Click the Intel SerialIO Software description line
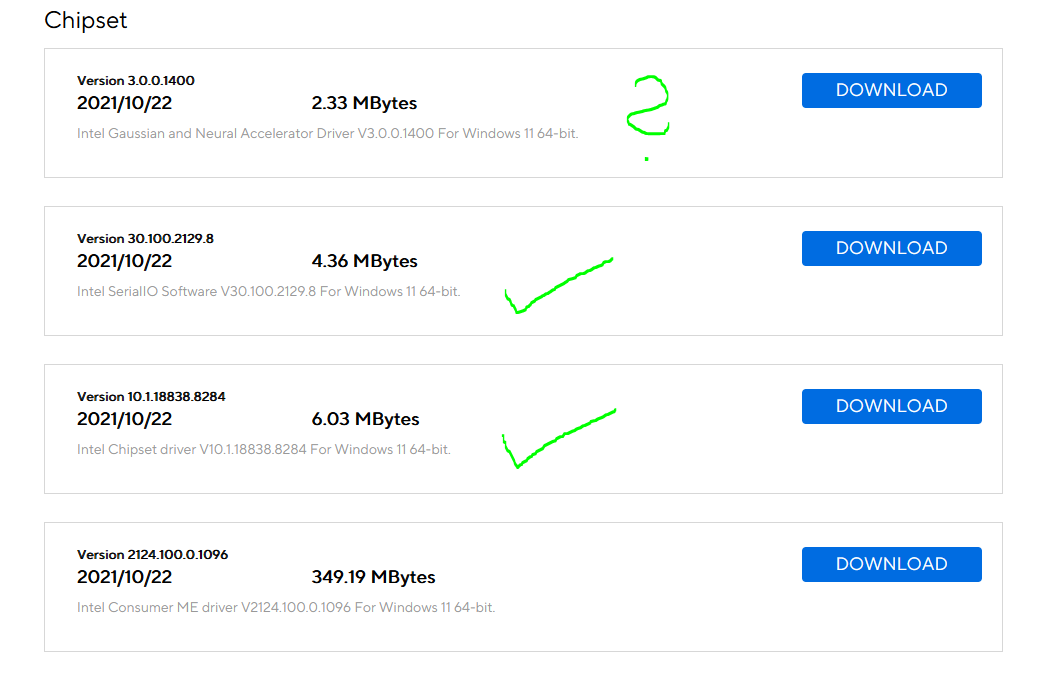Screen dimensions: 1047x677 pos(268,292)
